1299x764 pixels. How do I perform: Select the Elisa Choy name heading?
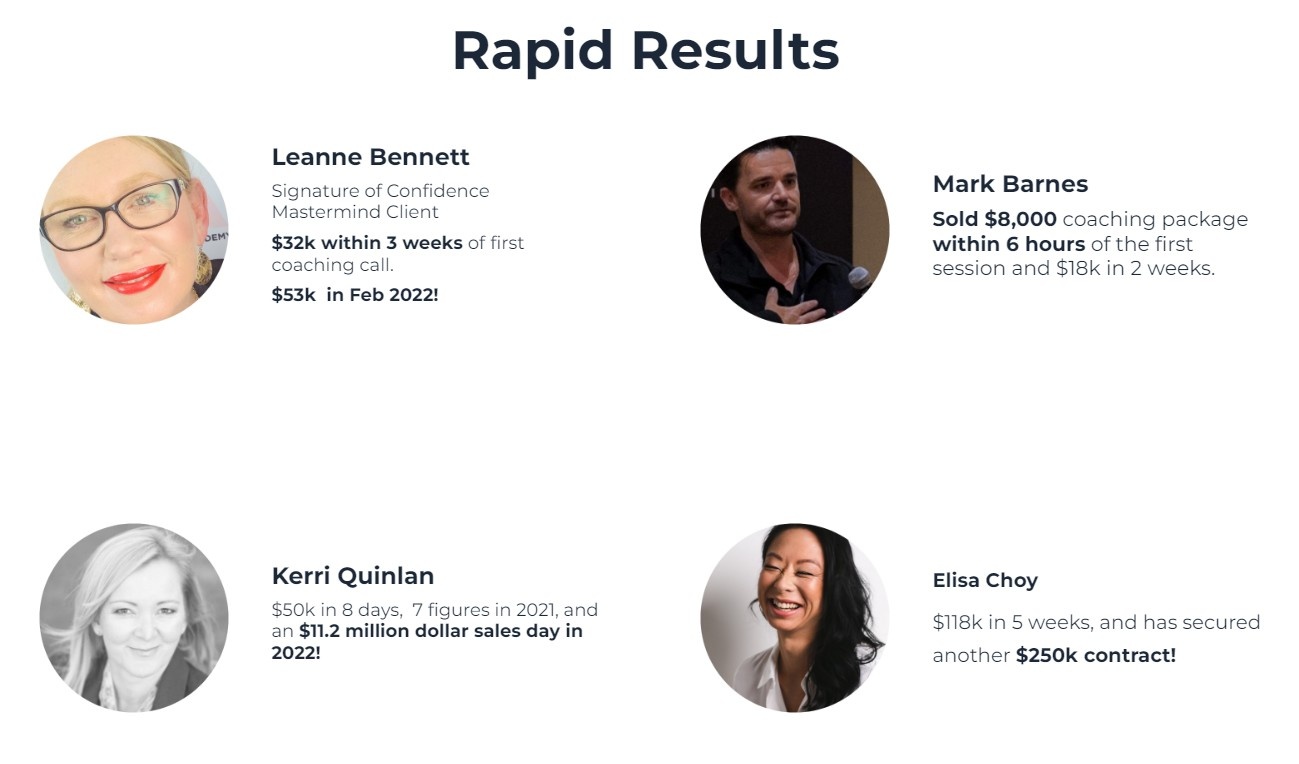click(x=985, y=580)
